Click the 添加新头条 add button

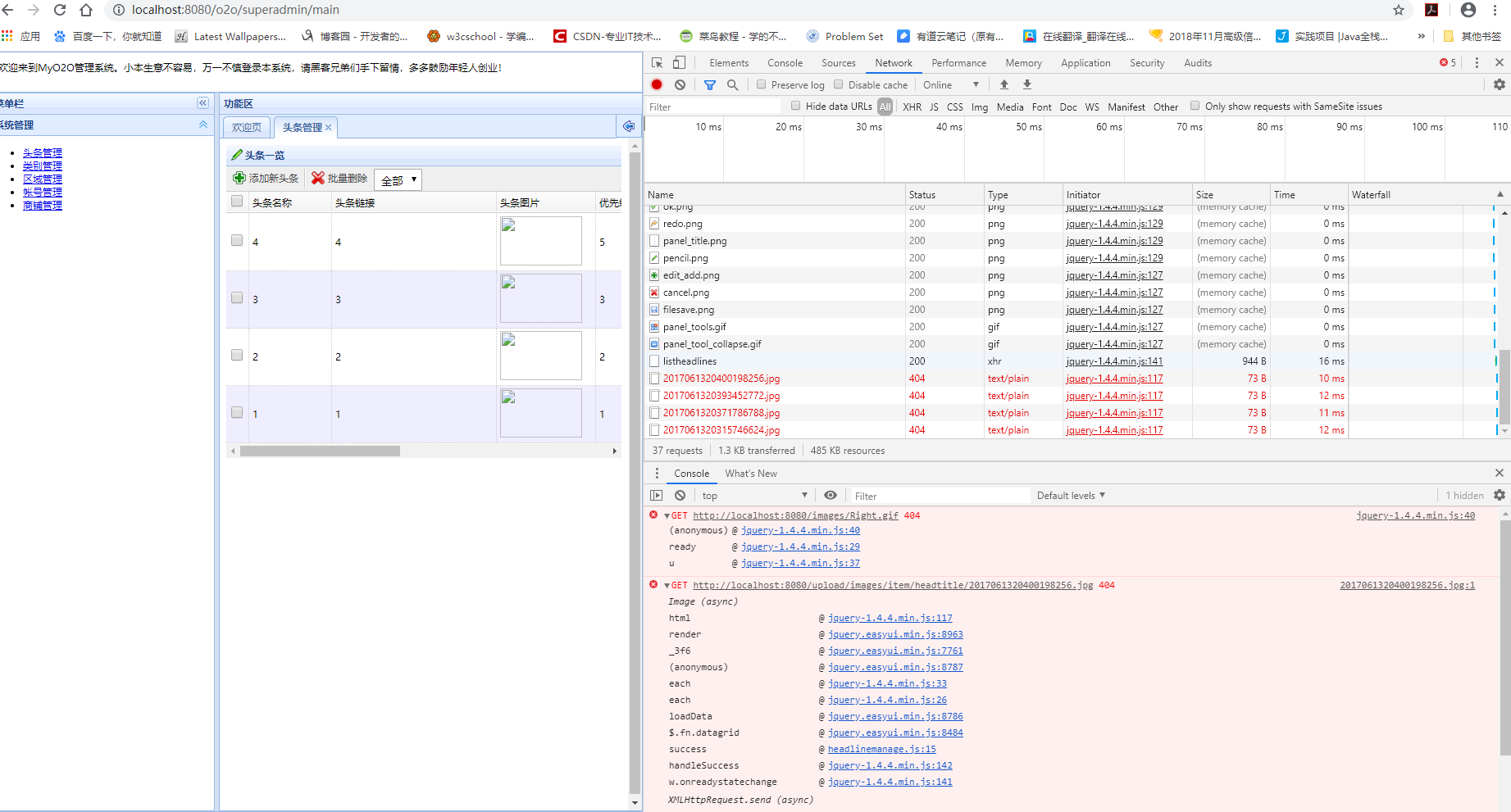point(266,178)
